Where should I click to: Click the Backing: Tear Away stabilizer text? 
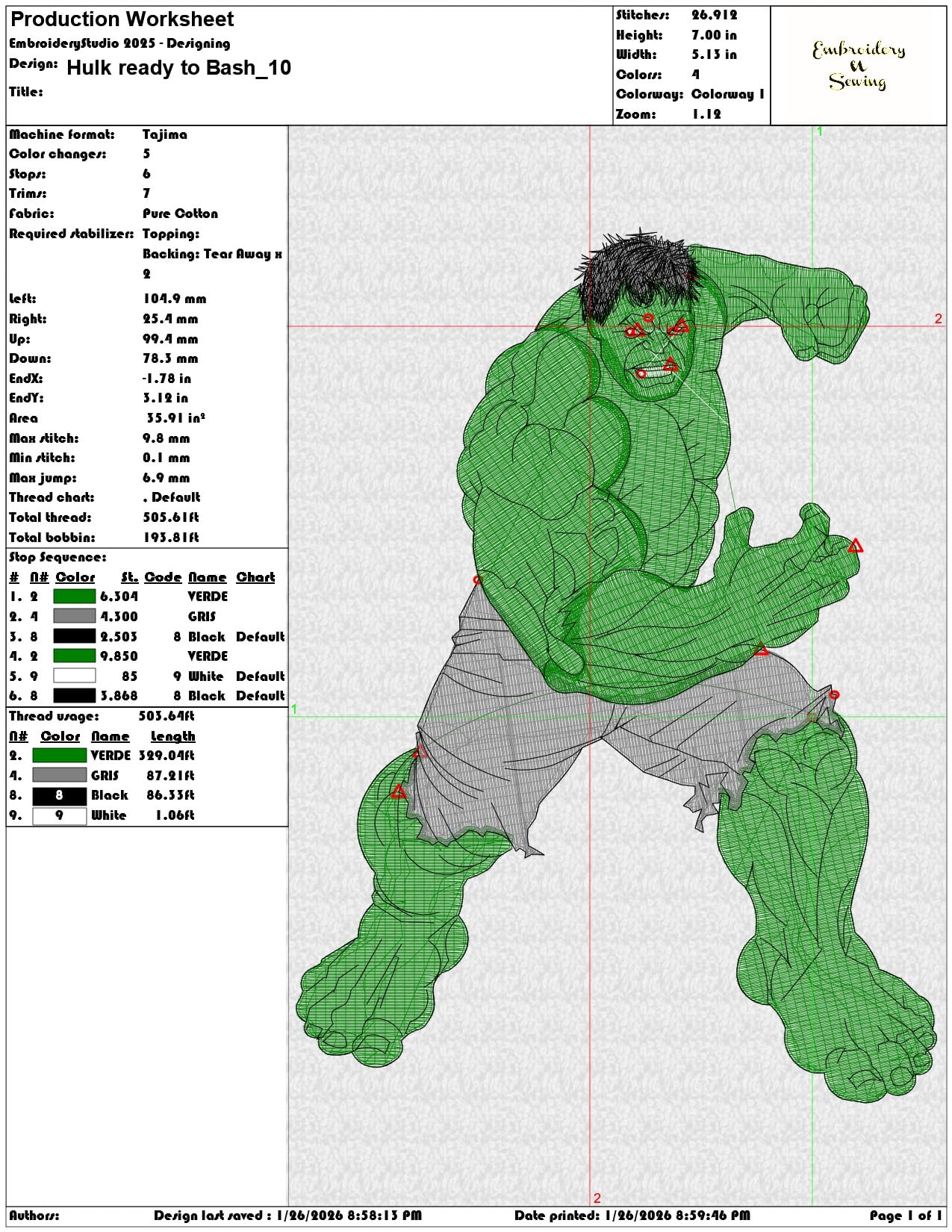coord(213,264)
